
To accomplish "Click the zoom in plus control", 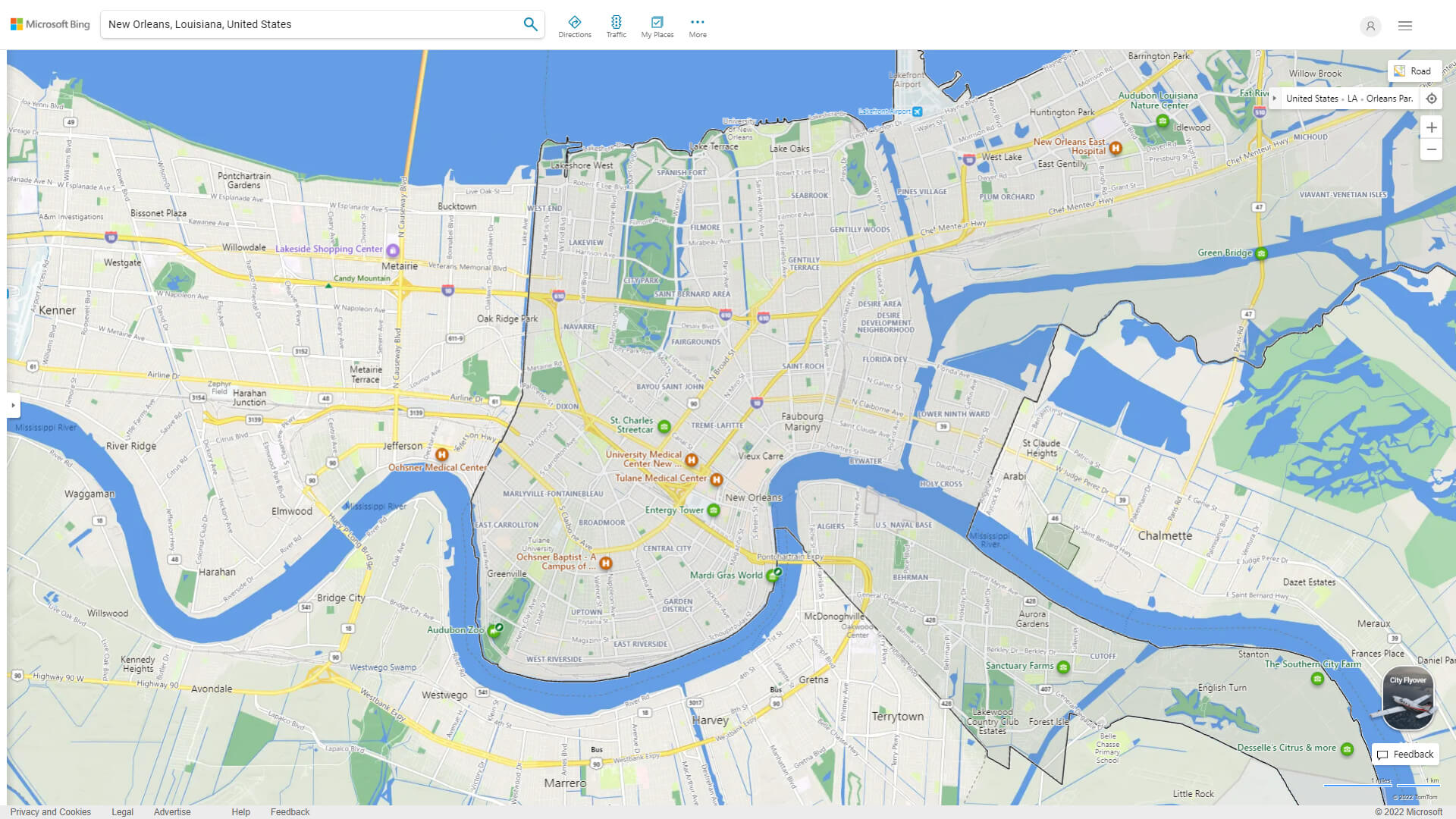I will [x=1432, y=127].
